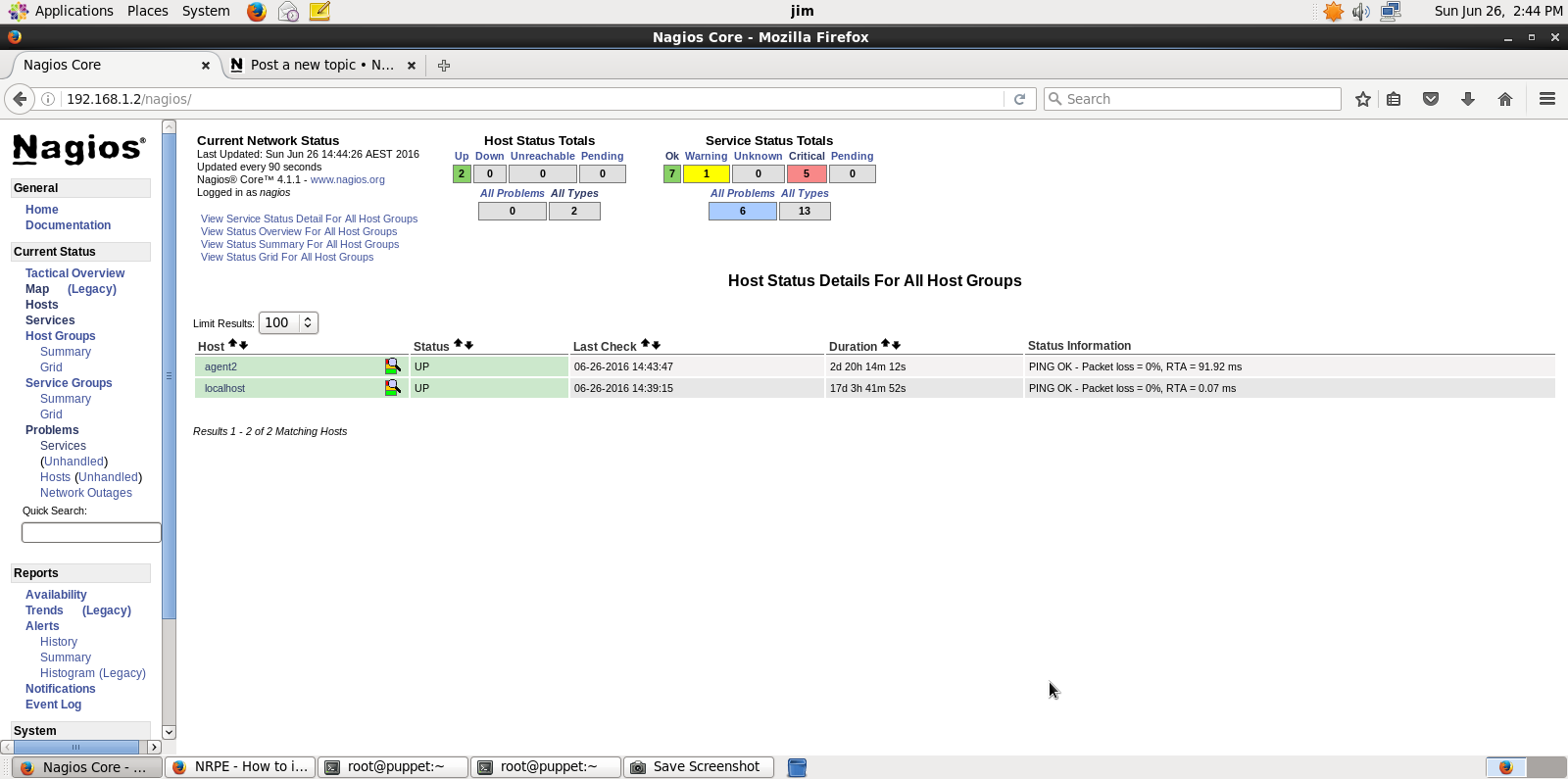This screenshot has width=1568, height=779.
Task: Sort the Duration column descending
Action: (897, 345)
